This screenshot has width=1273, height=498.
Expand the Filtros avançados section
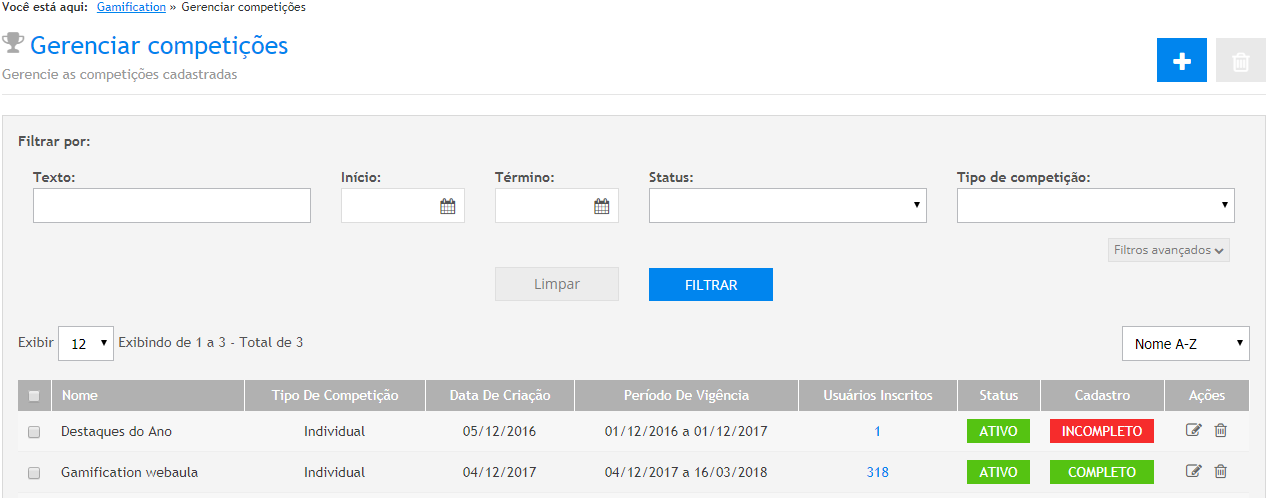pos(1168,250)
